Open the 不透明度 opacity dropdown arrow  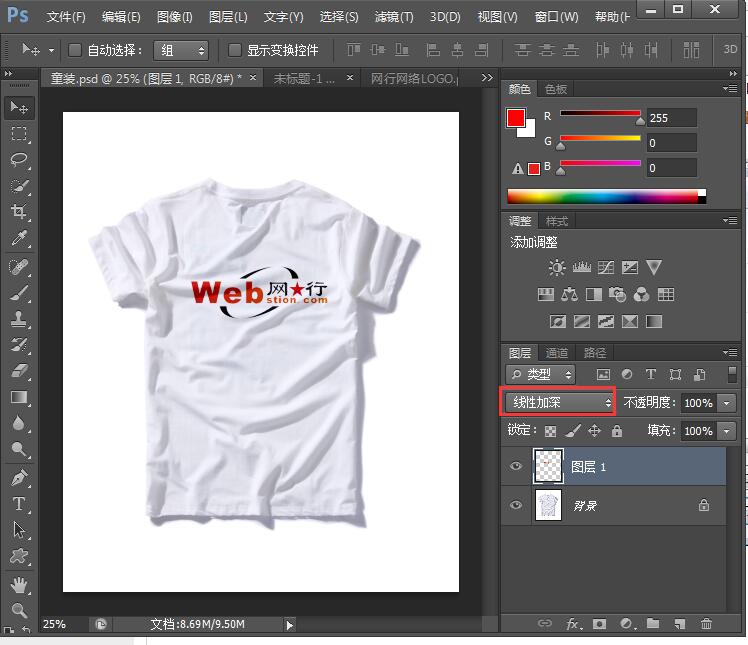pyautogui.click(x=727, y=403)
